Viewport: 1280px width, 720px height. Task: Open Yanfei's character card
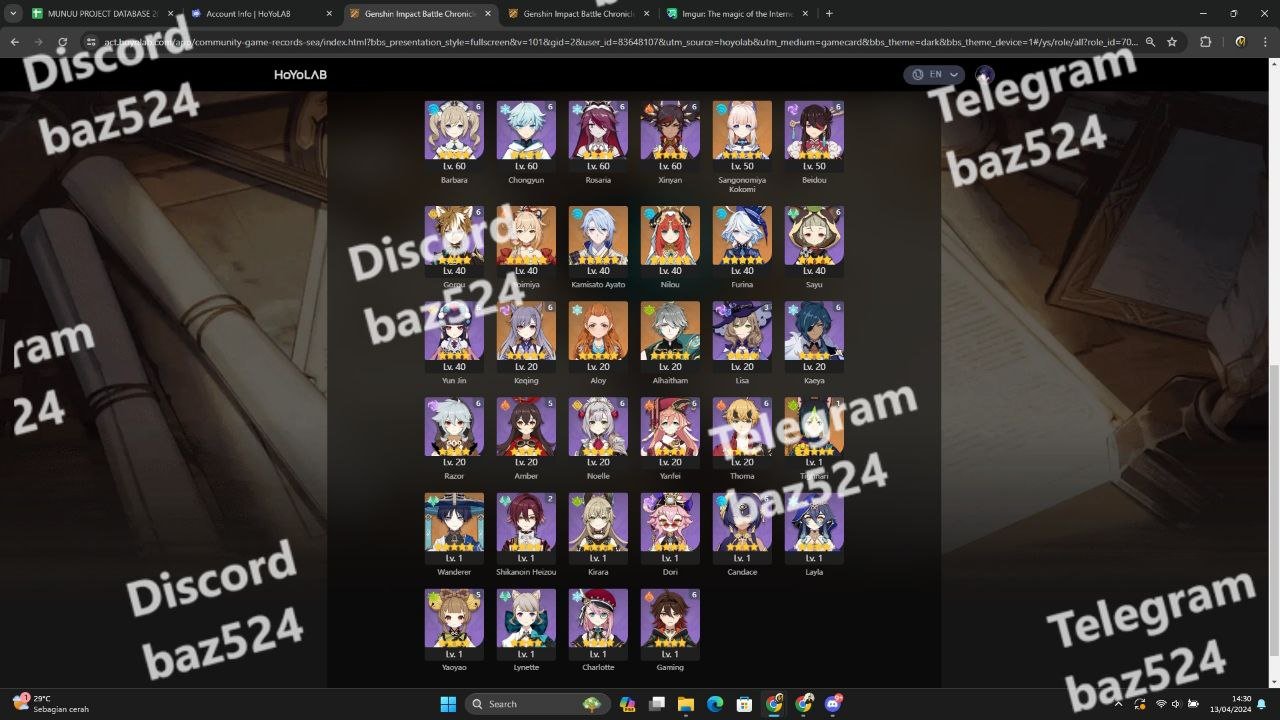(x=670, y=434)
